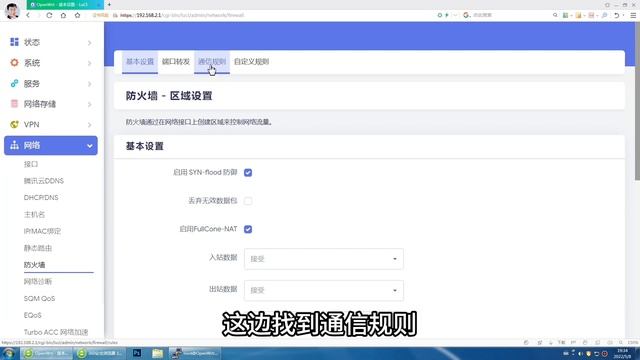Click the 服务 icon in sidebar

14,83
